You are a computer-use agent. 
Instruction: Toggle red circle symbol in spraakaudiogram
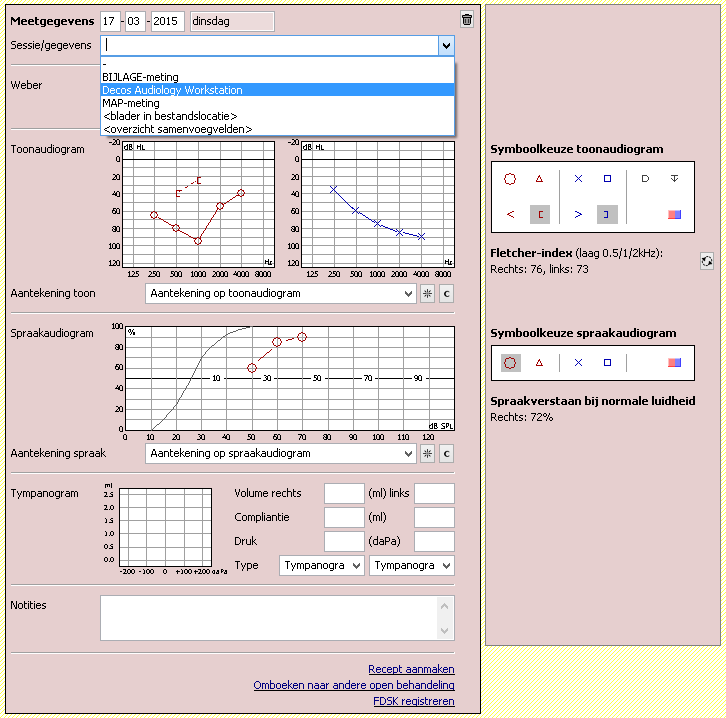click(x=510, y=363)
